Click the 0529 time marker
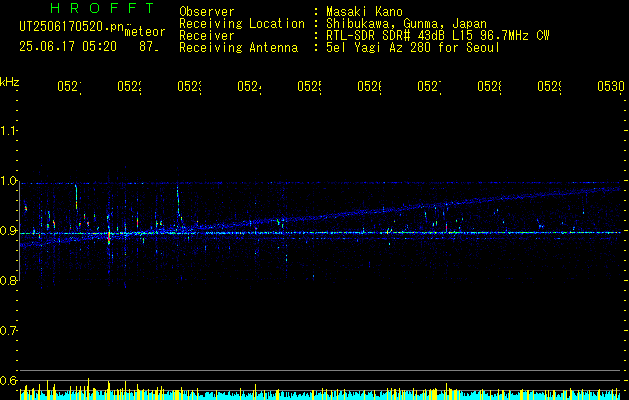 click(549, 87)
